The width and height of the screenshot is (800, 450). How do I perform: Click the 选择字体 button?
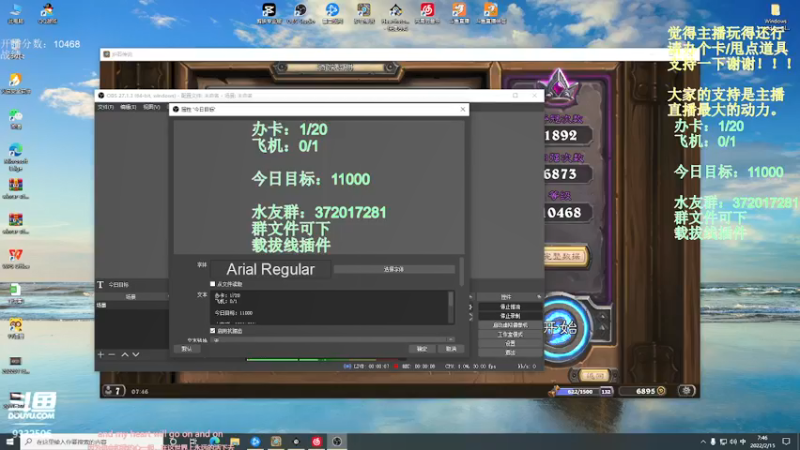(x=393, y=269)
